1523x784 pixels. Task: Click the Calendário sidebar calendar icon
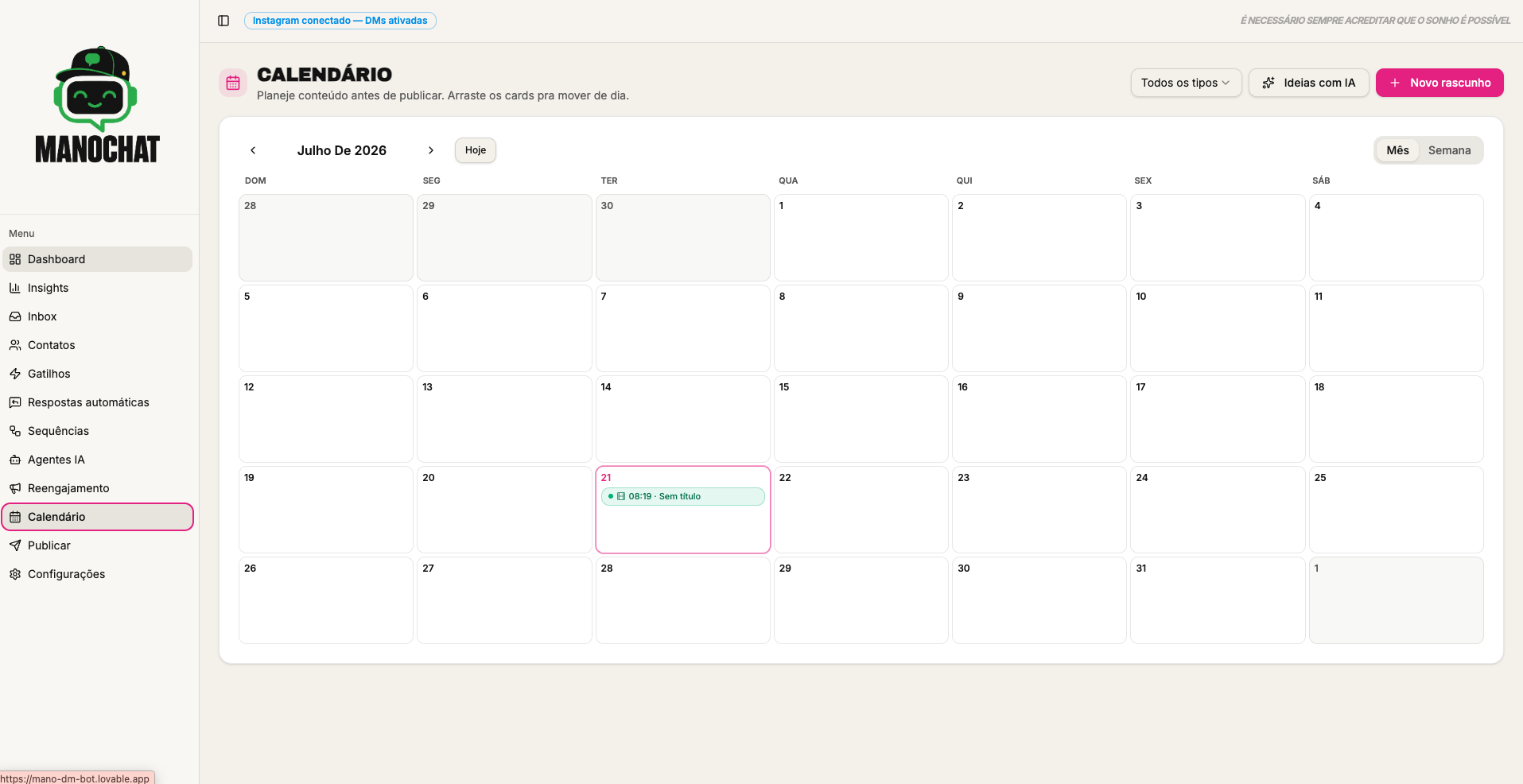click(x=15, y=517)
